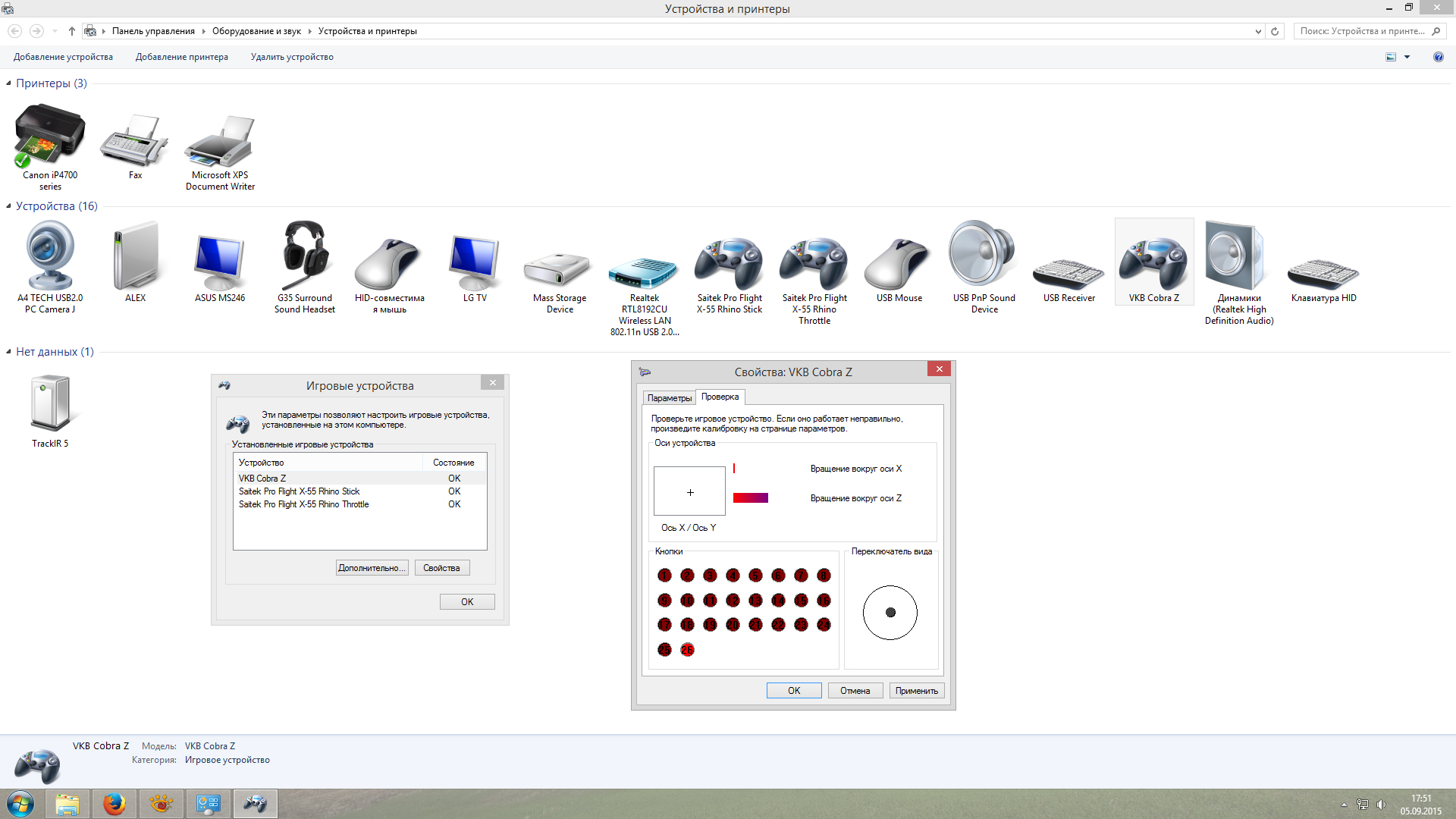Collapse the Принтеры (3) group
1456x819 pixels.
tap(8, 83)
